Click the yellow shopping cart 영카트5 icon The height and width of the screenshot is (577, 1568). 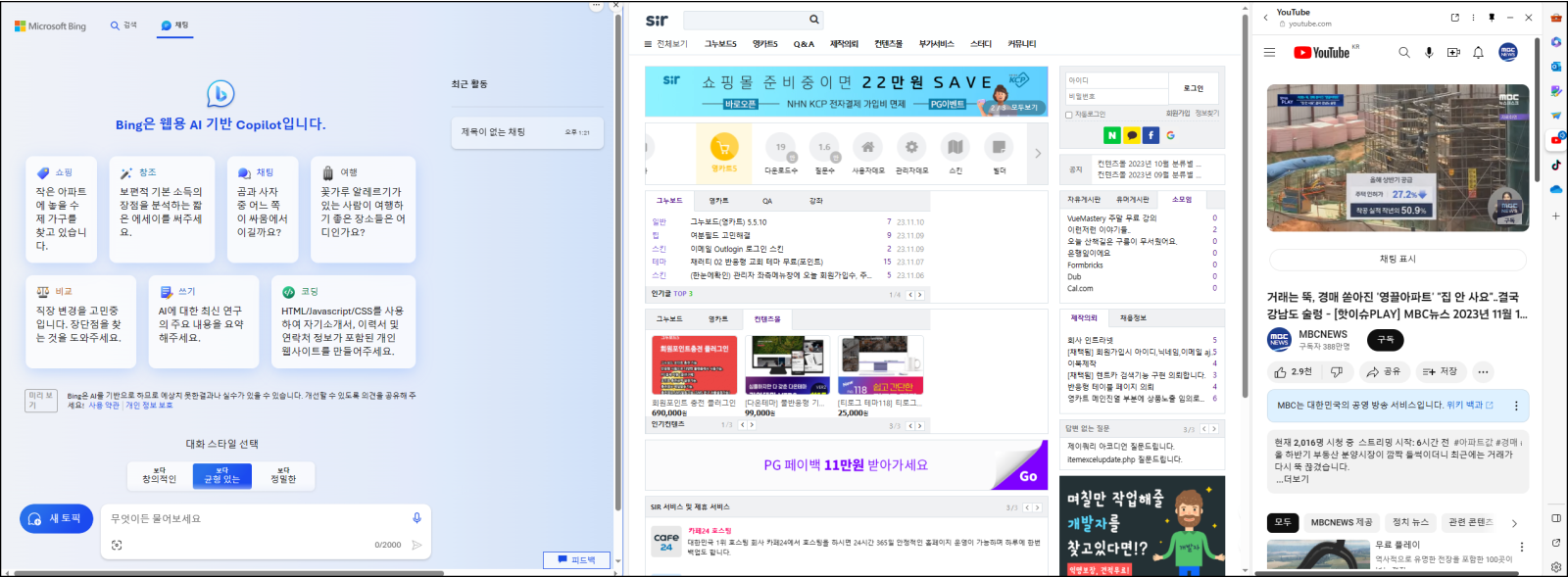coord(724,148)
